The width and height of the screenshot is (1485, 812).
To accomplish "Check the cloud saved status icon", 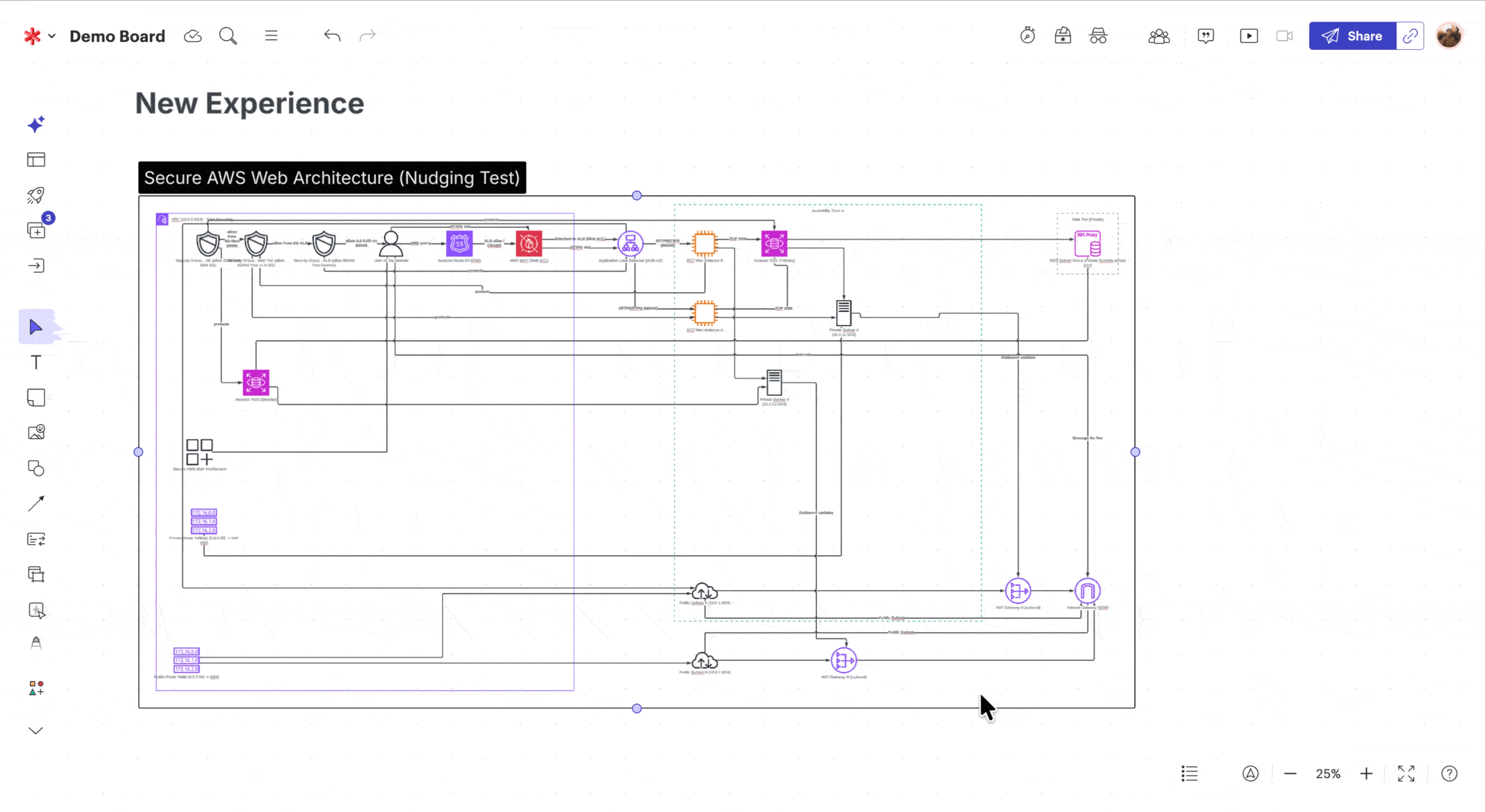I will point(192,36).
